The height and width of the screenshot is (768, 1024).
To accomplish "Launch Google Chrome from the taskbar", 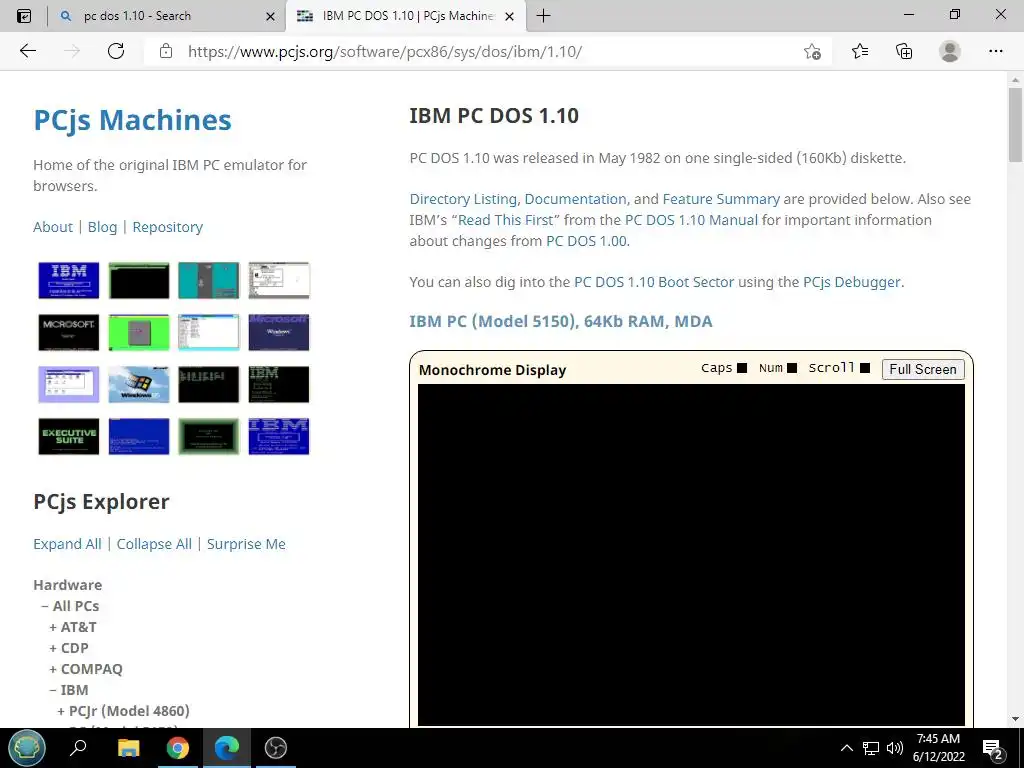I will pos(177,748).
